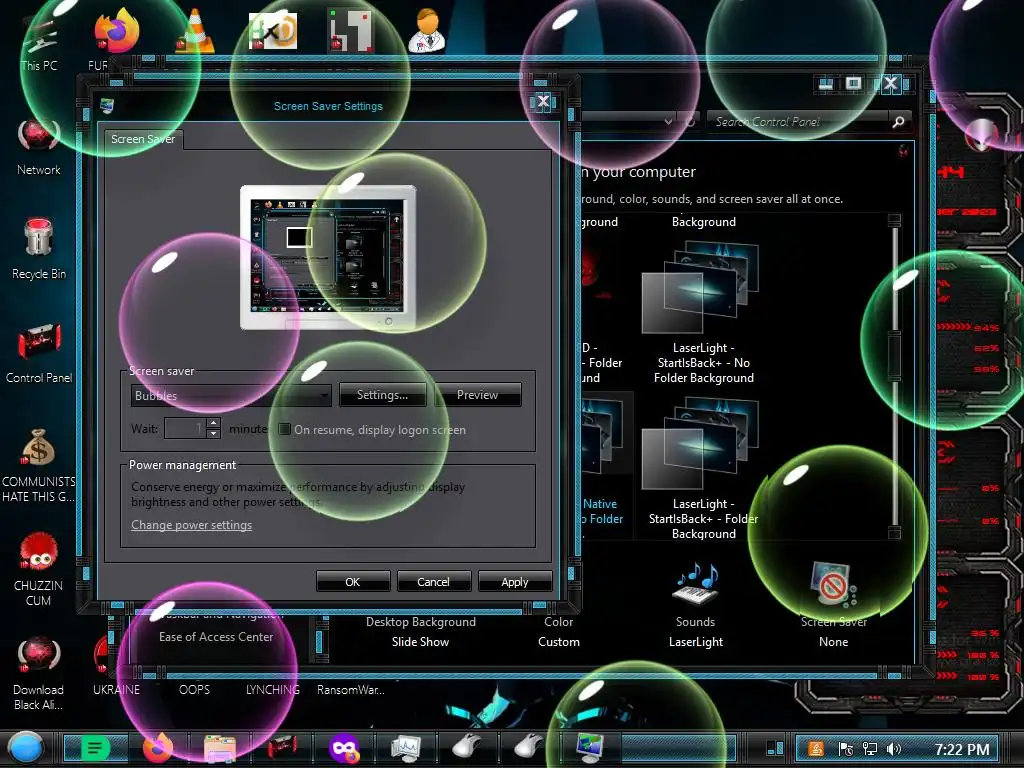Click the Screen Saver icon in Personalization
This screenshot has width=1024, height=768.
tap(833, 584)
